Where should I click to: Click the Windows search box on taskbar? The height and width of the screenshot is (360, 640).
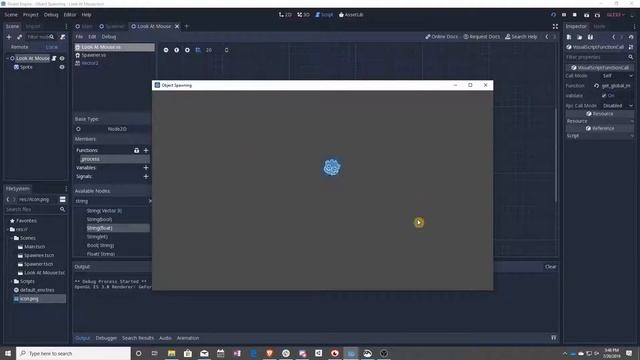(x=73, y=353)
